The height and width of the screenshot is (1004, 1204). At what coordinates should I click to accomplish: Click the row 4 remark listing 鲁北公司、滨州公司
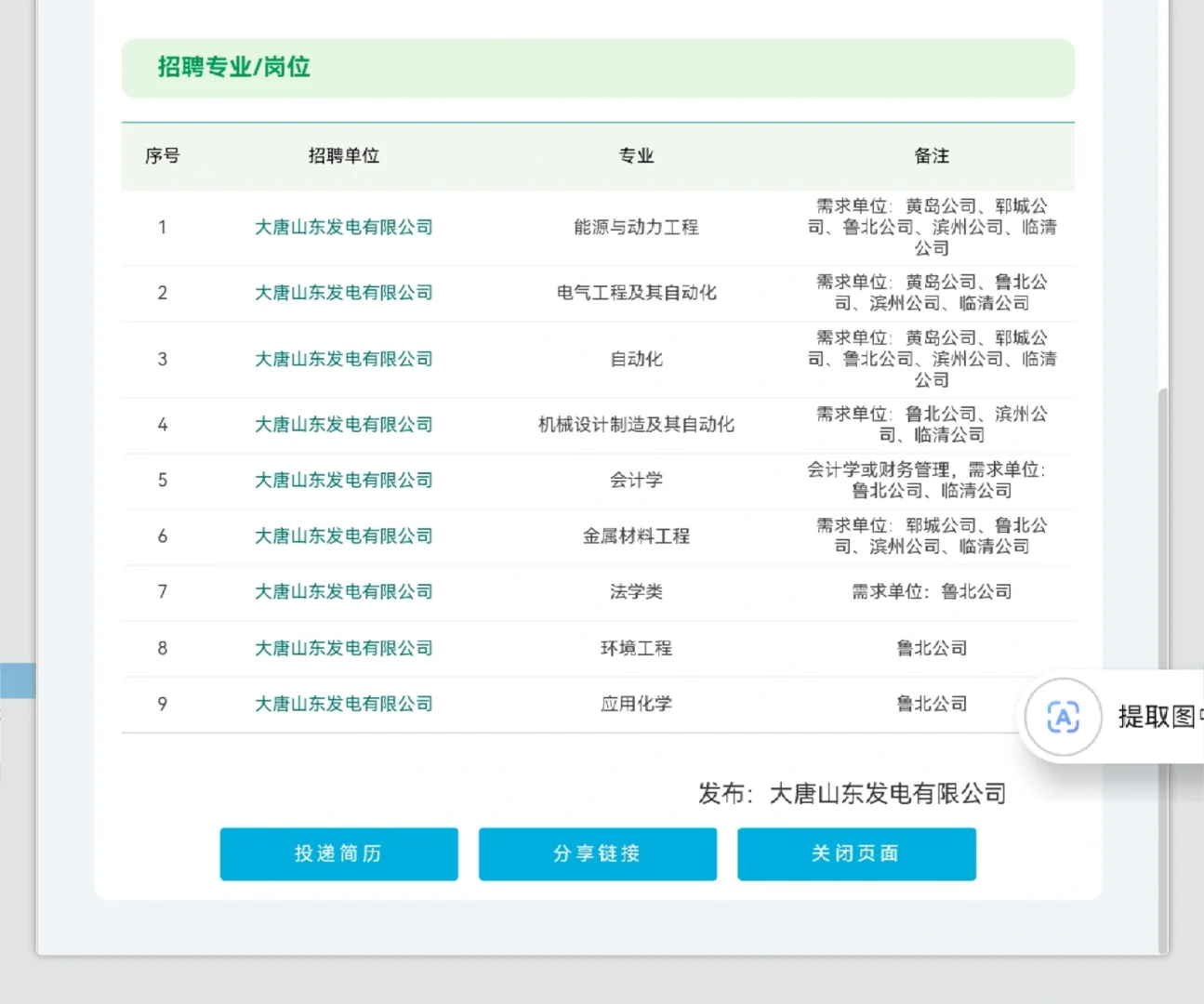coord(932,425)
